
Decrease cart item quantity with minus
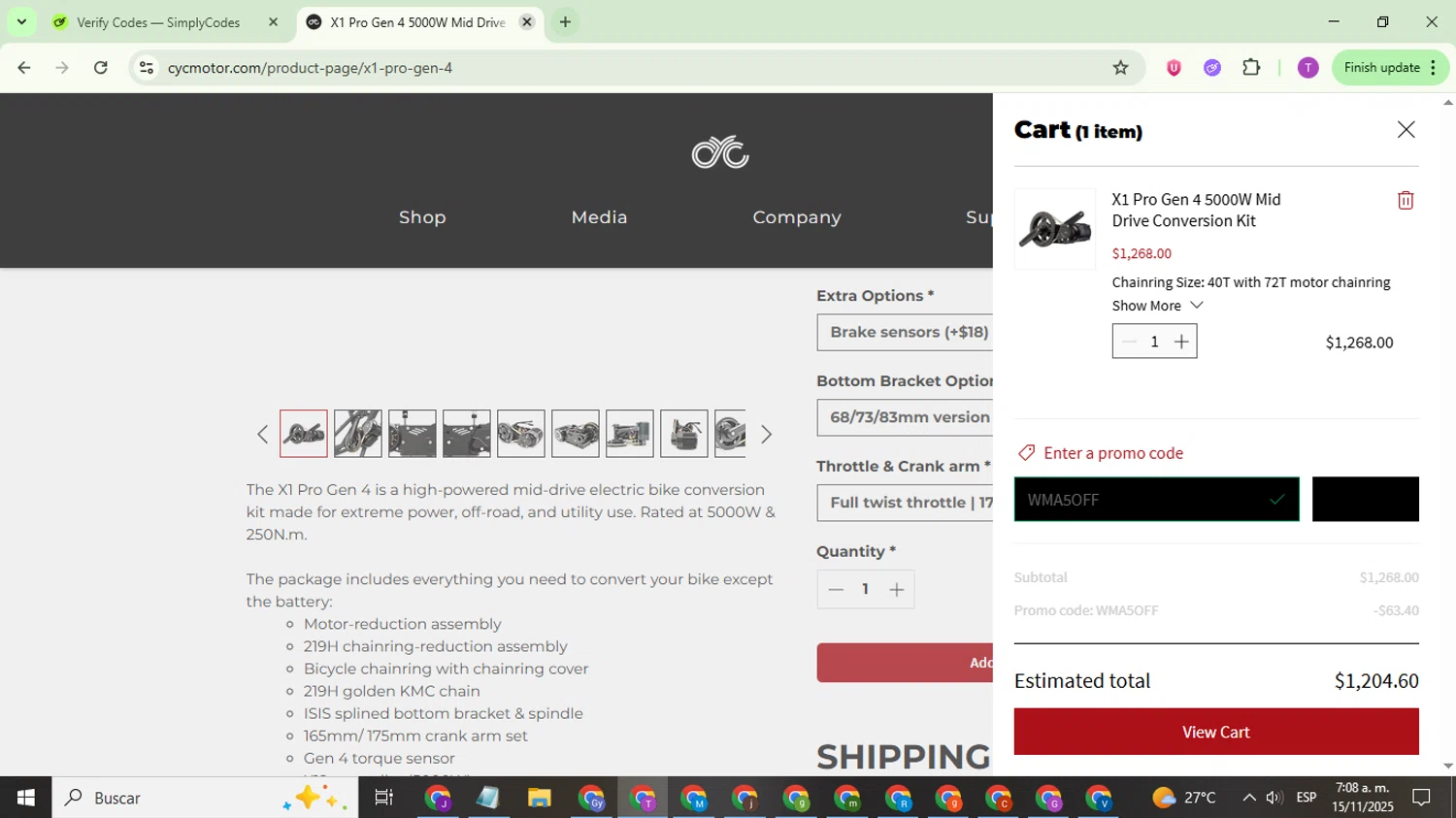[x=1128, y=342]
